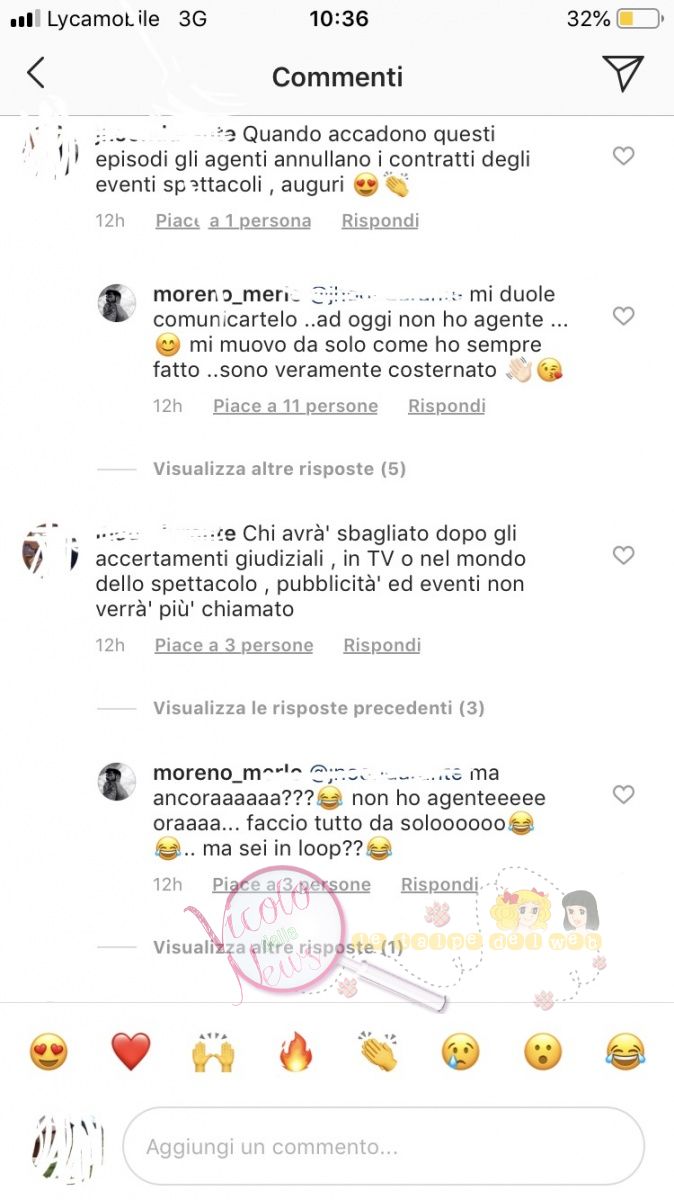Tap the red heart emoji quick reaction
Viewport: 674px width, 1200px height.
tap(130, 1052)
